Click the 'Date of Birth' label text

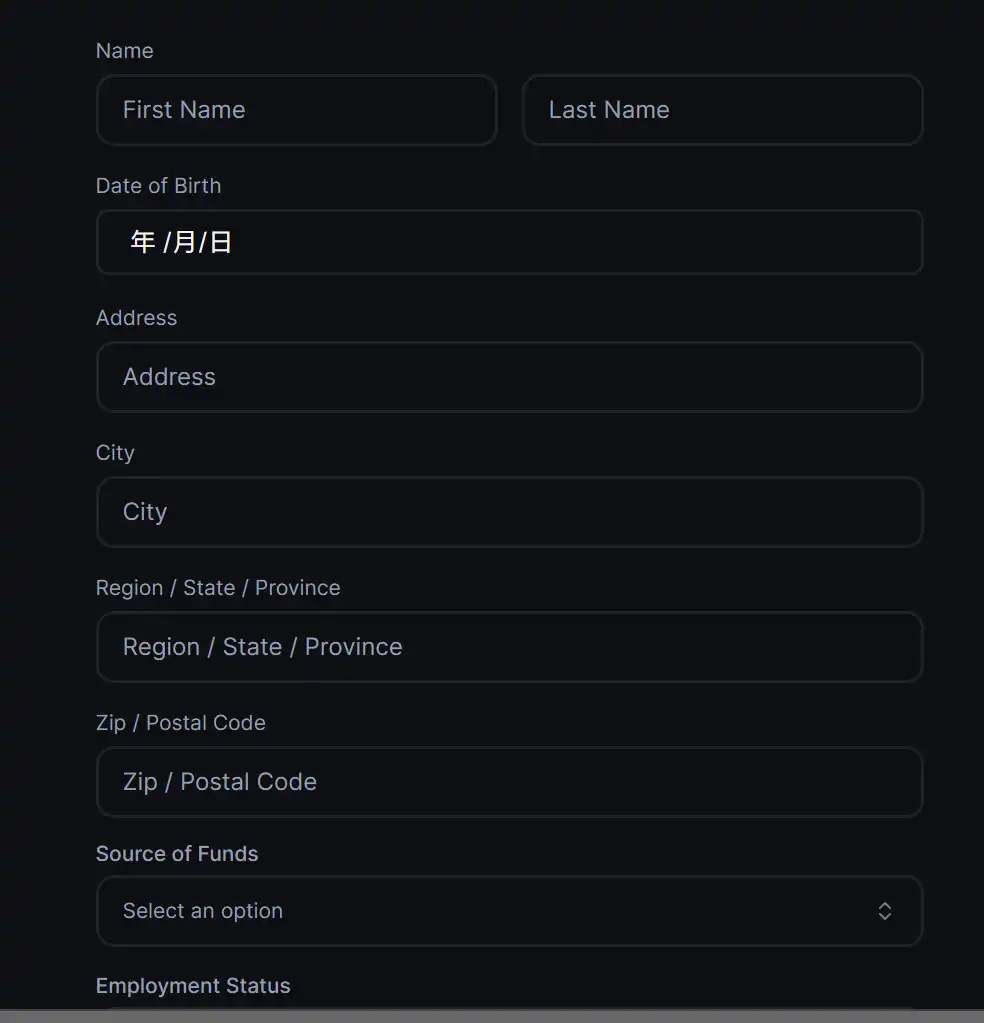click(158, 186)
